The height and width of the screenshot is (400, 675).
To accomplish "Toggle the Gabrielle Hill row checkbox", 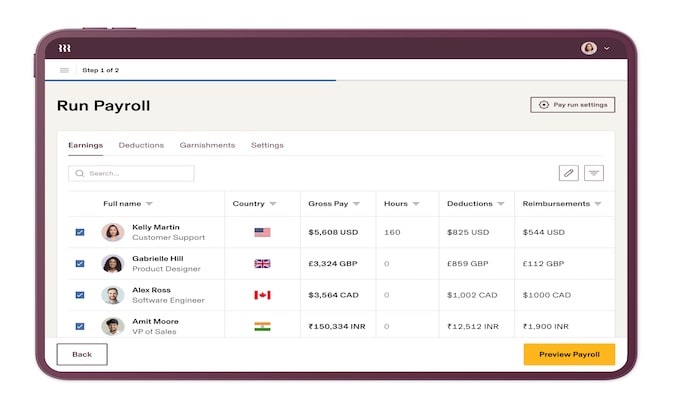I will pos(80,264).
